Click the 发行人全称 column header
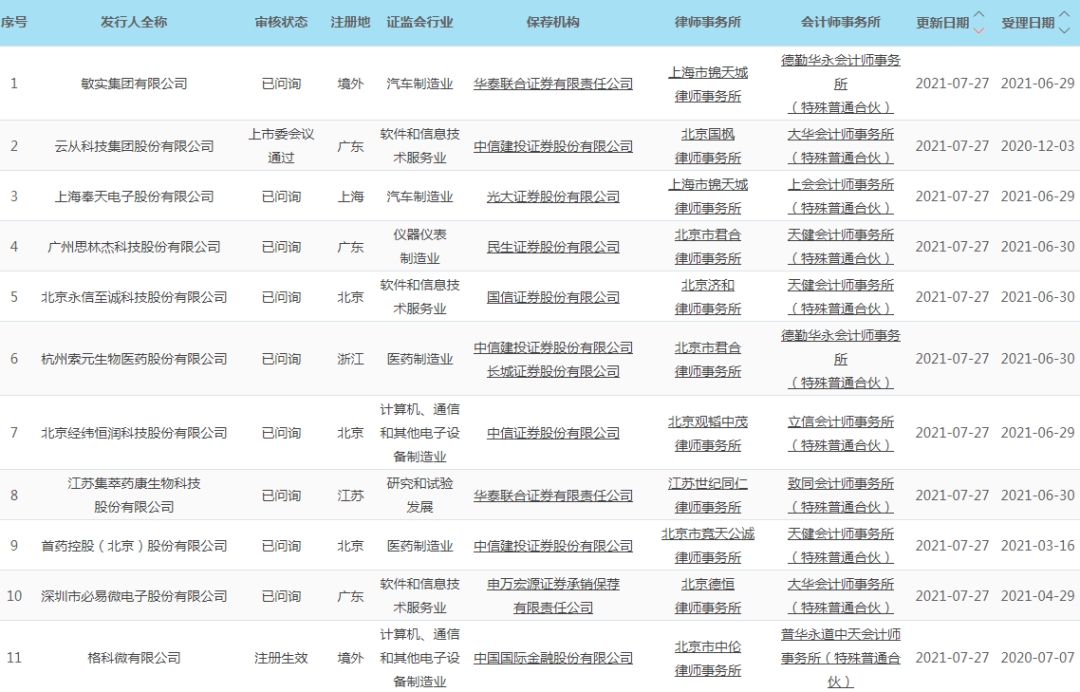 pos(134,22)
